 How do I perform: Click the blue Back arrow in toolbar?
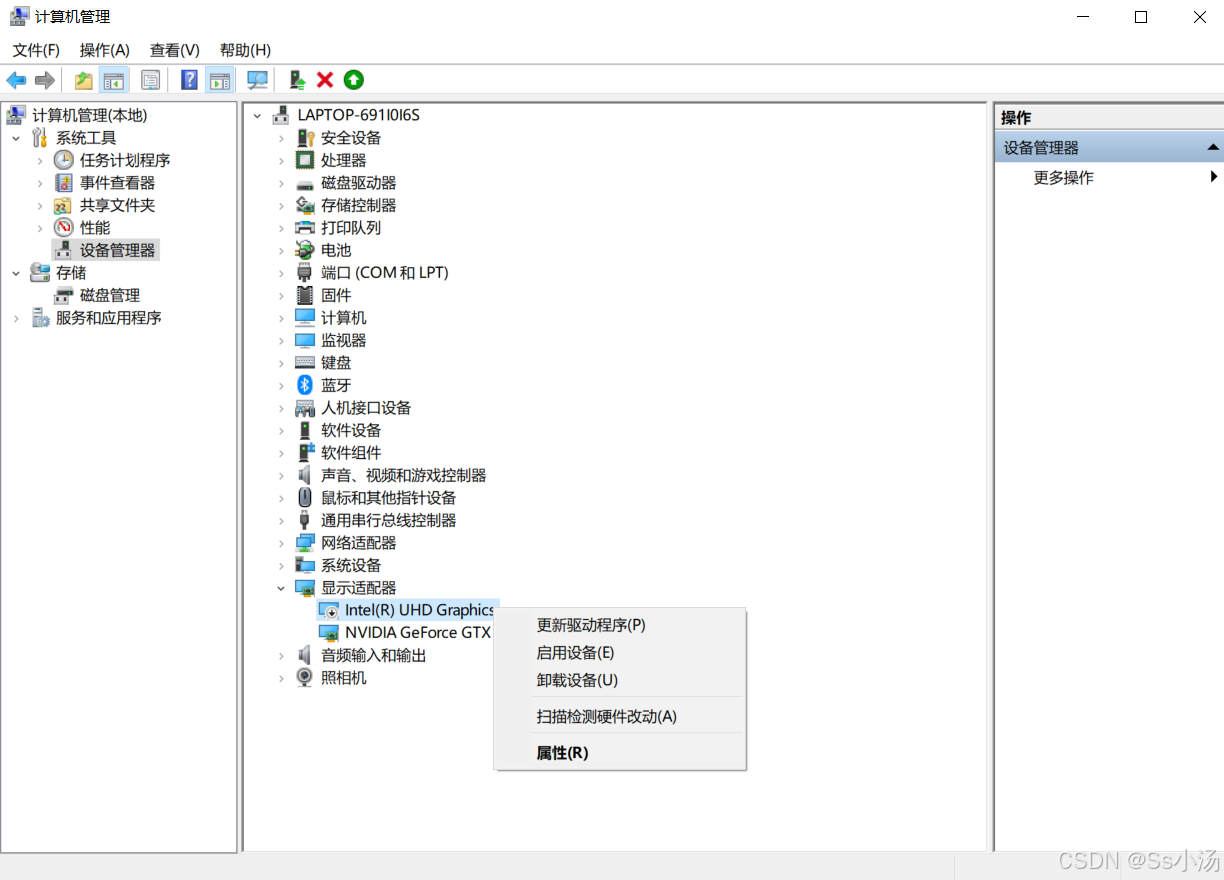(x=16, y=80)
